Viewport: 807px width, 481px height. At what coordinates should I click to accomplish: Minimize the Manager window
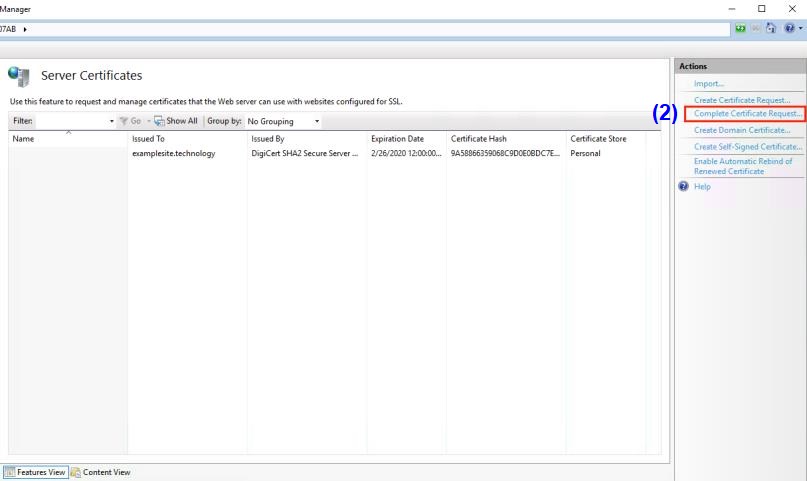[x=732, y=9]
